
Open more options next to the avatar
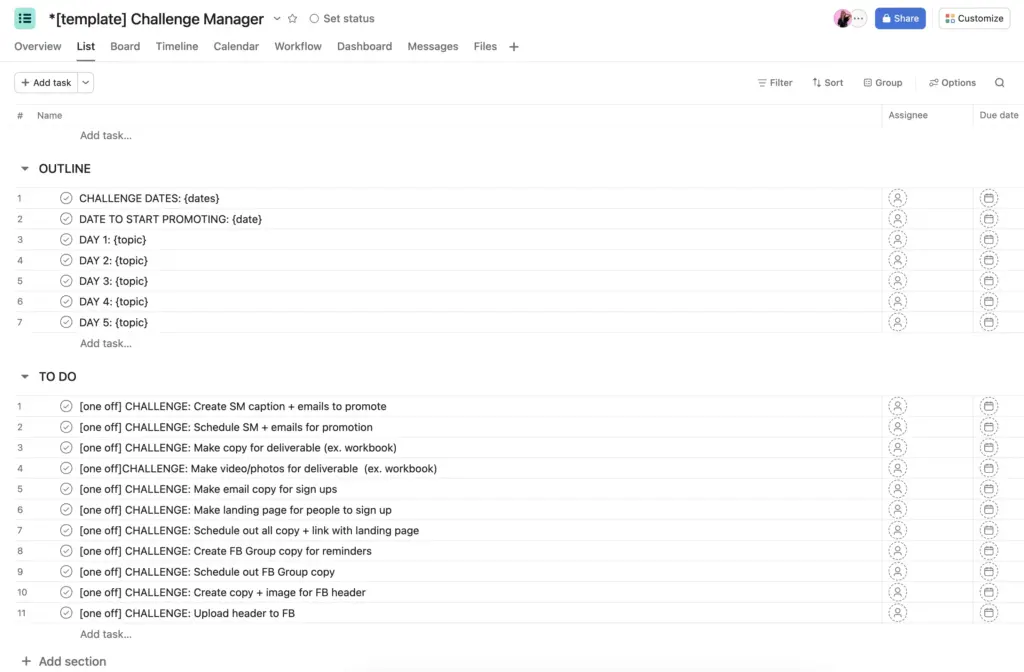(858, 18)
